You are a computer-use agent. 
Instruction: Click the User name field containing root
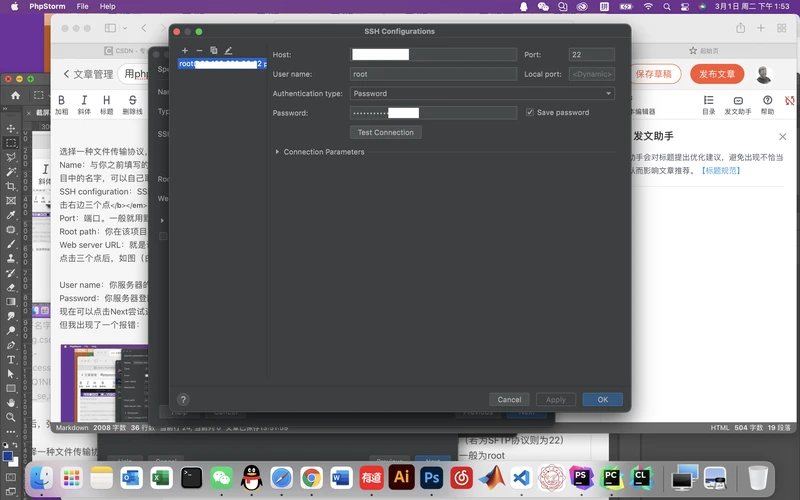click(x=434, y=74)
